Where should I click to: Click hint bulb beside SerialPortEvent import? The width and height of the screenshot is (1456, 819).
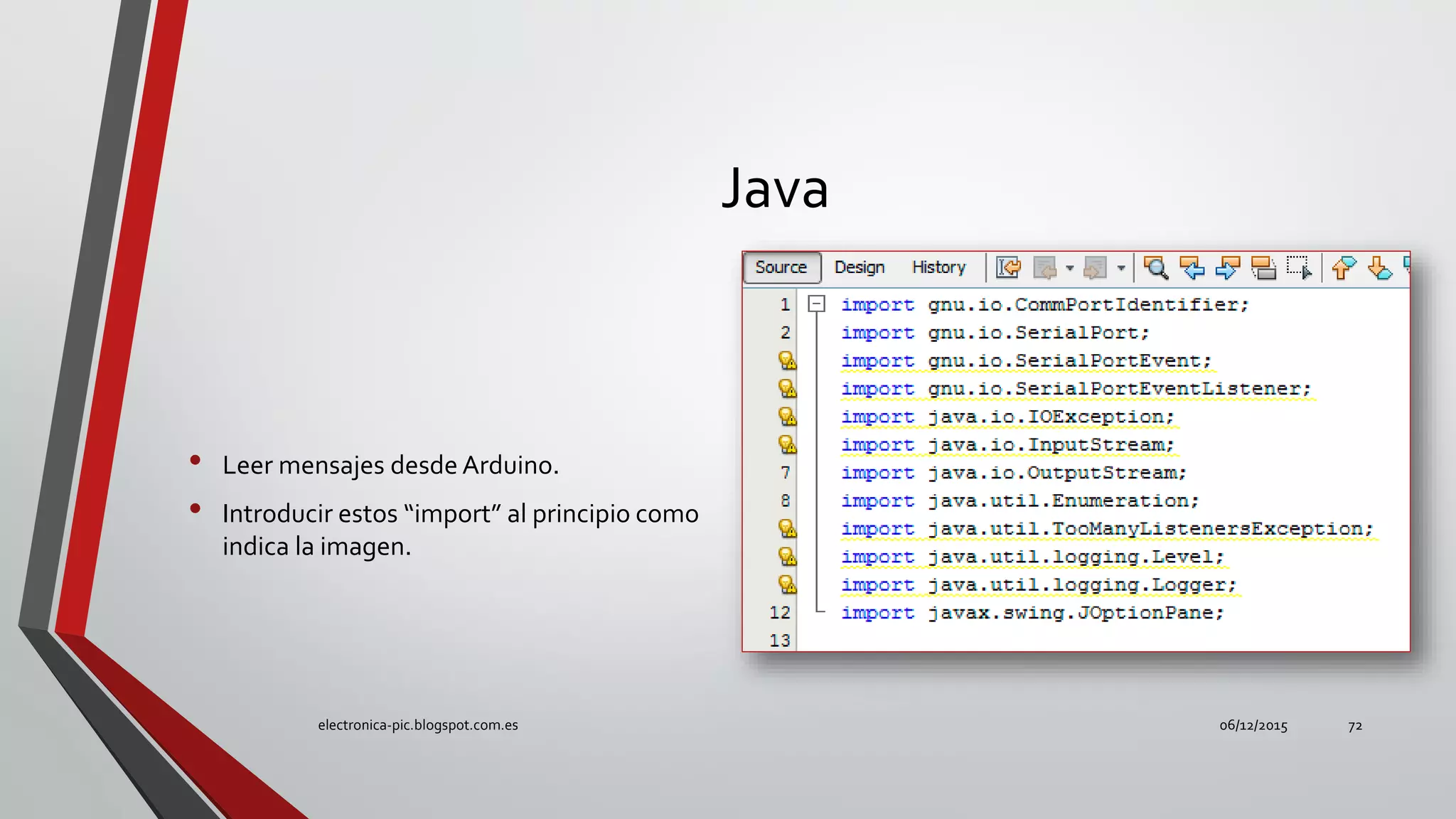787,360
